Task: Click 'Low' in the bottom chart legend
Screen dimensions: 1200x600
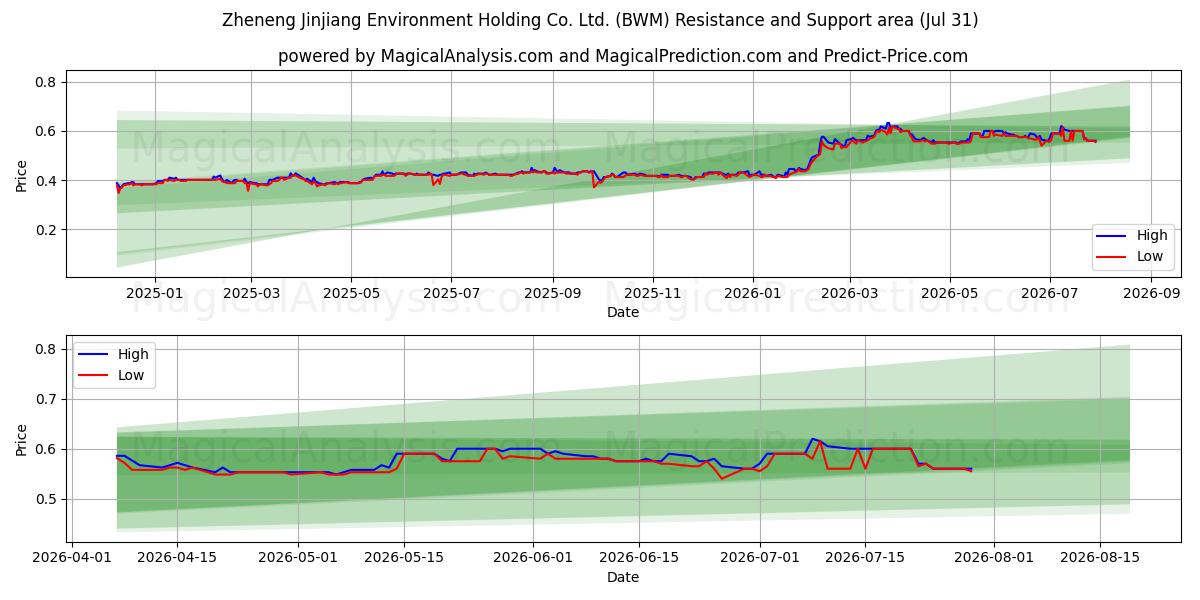Action: point(130,375)
